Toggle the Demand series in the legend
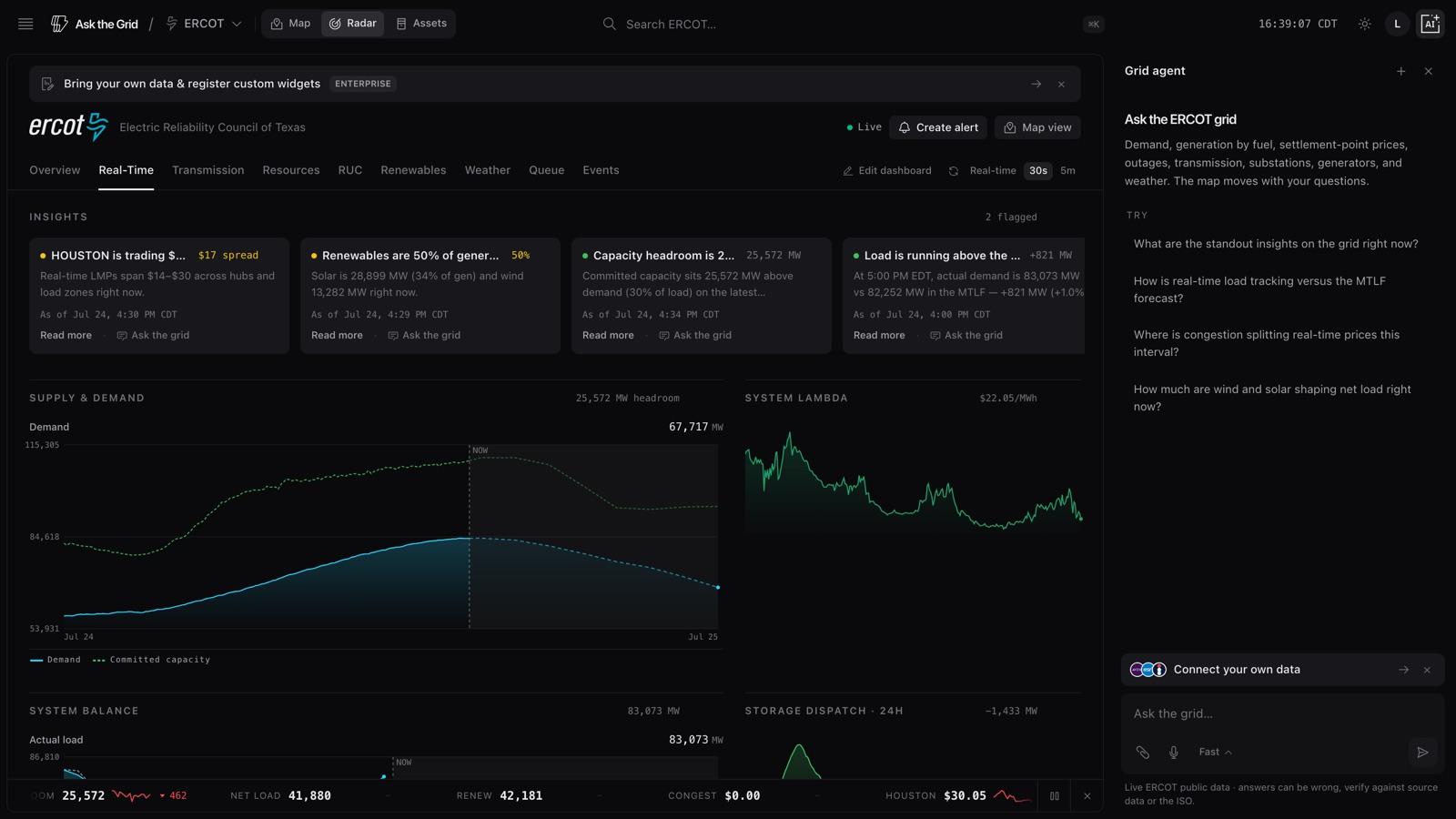The image size is (1456, 819). (56, 660)
